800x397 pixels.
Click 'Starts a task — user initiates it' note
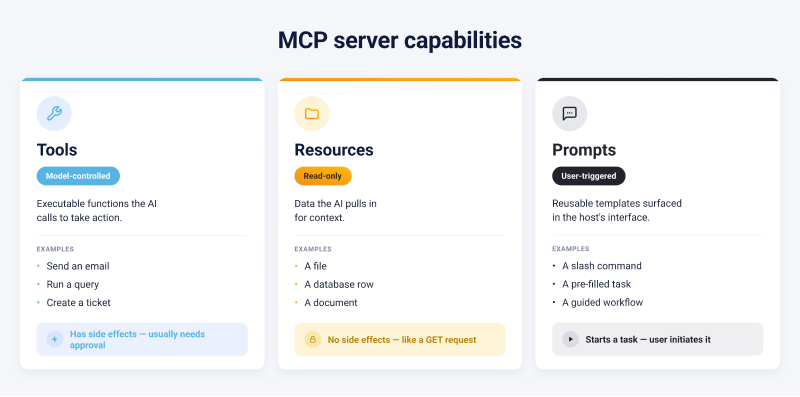point(658,339)
